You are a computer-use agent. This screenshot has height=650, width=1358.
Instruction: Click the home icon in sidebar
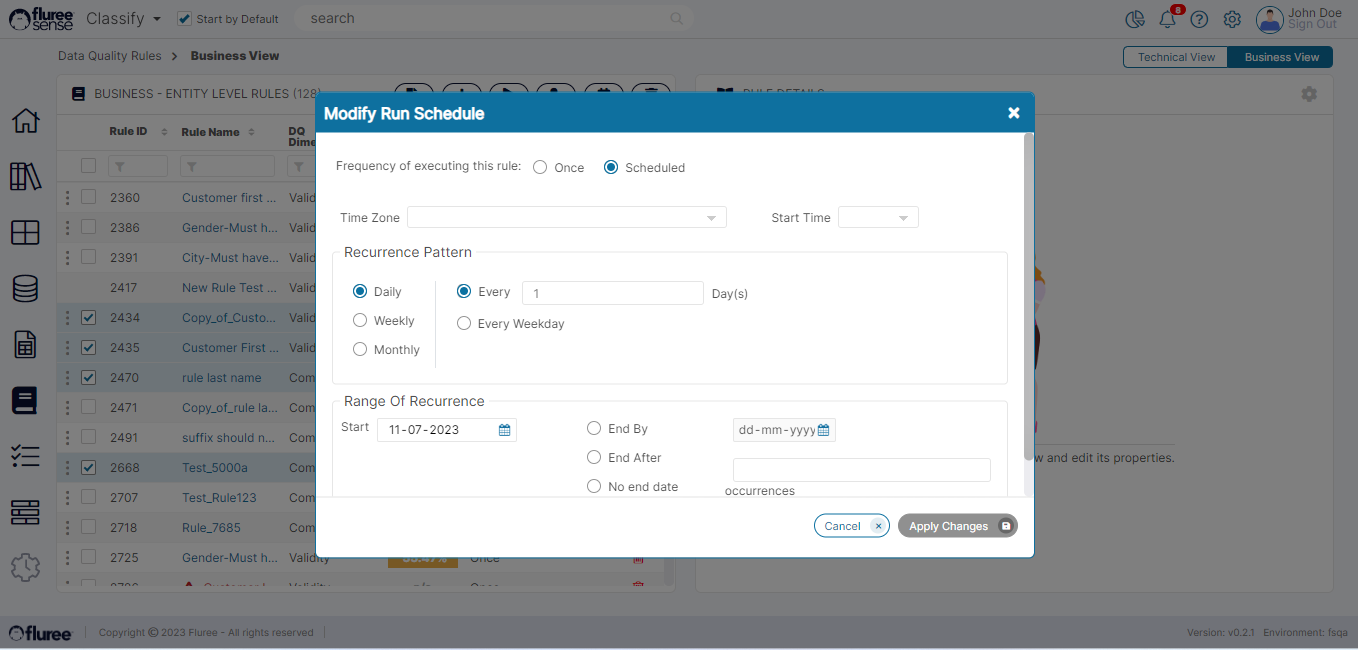25,121
